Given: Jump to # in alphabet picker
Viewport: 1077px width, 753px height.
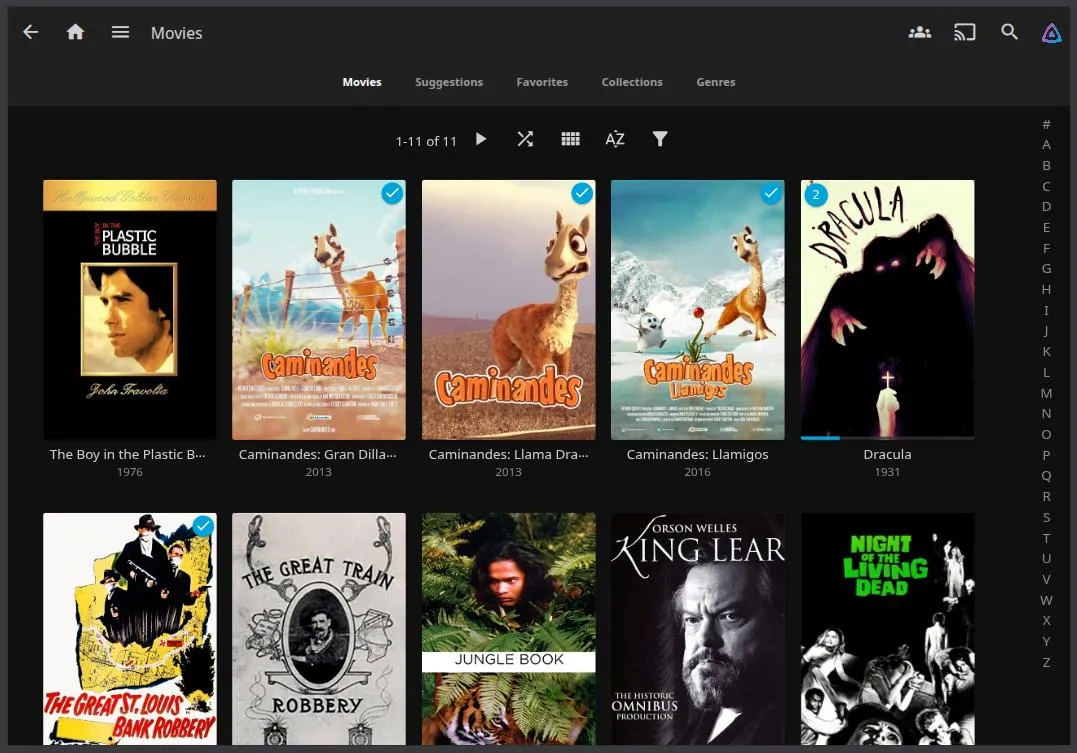Looking at the screenshot, I should (x=1046, y=124).
